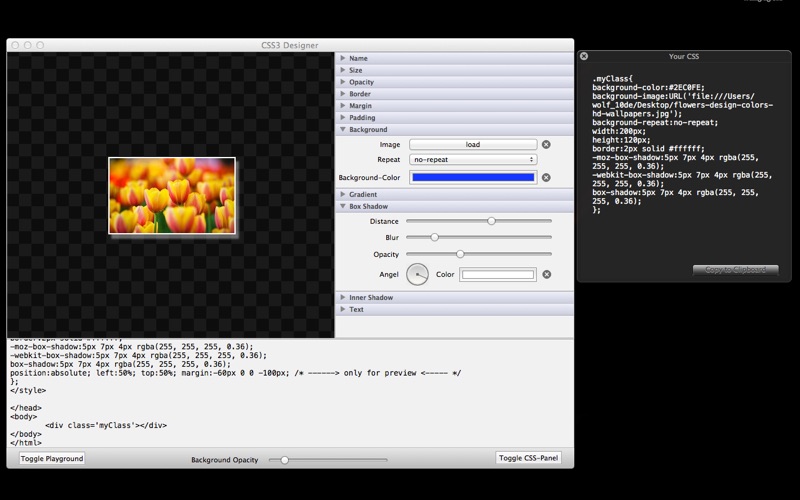Click the </head> line in code editor
Viewport: 800px width, 500px height.
pos(26,408)
